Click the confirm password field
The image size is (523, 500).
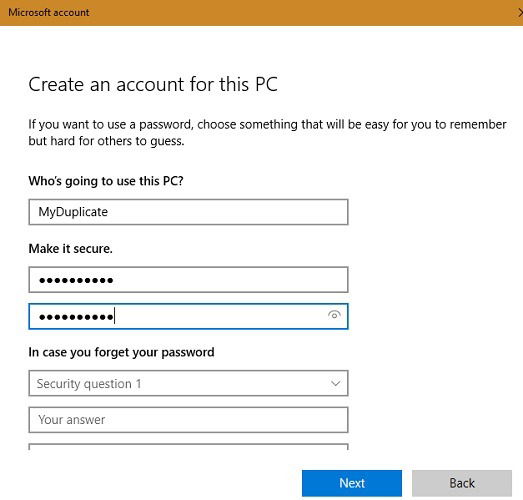tap(188, 316)
